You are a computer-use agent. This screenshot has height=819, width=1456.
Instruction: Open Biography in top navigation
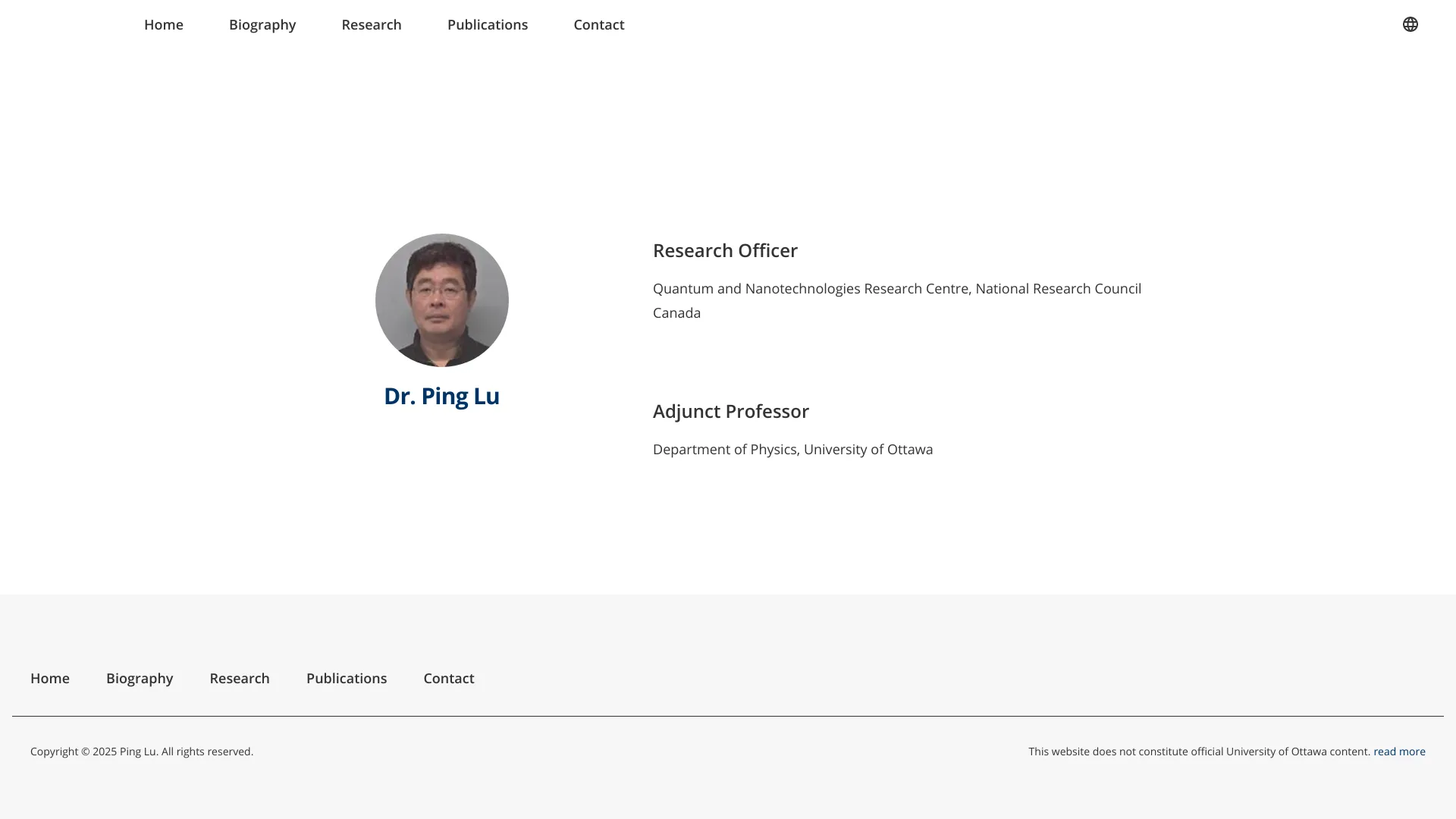pyautogui.click(x=262, y=24)
